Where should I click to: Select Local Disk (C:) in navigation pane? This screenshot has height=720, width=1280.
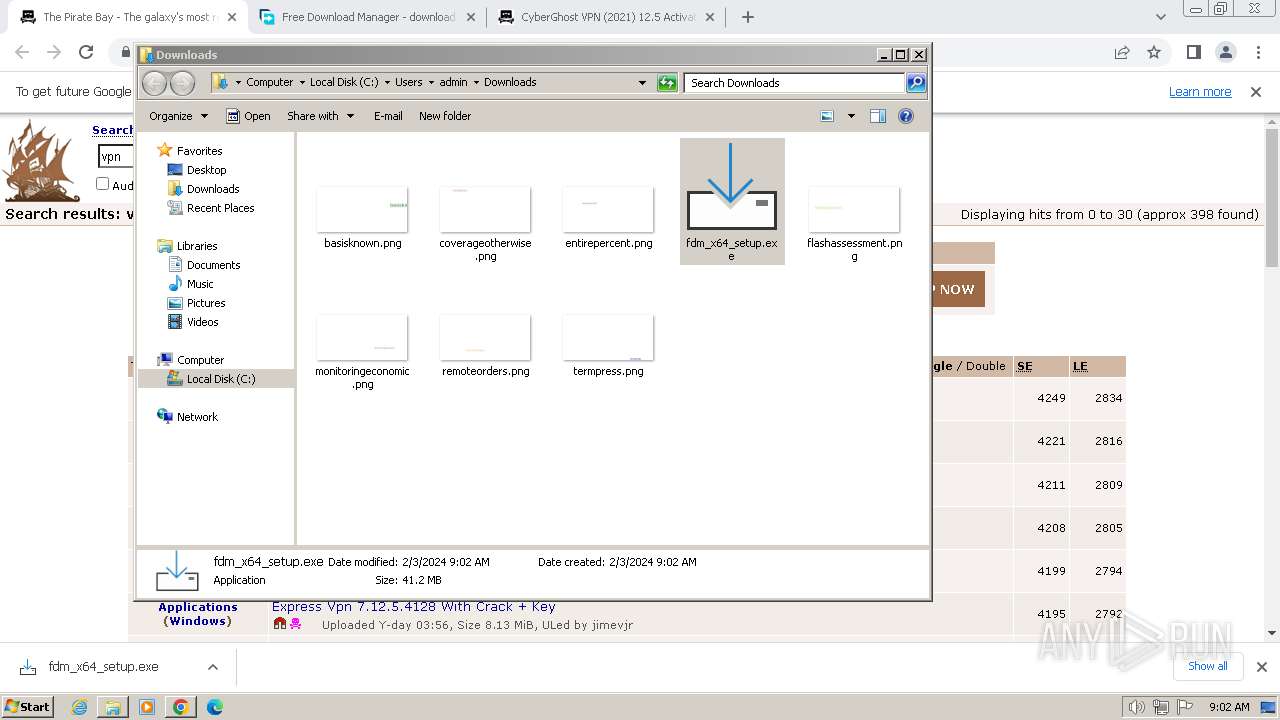point(220,379)
